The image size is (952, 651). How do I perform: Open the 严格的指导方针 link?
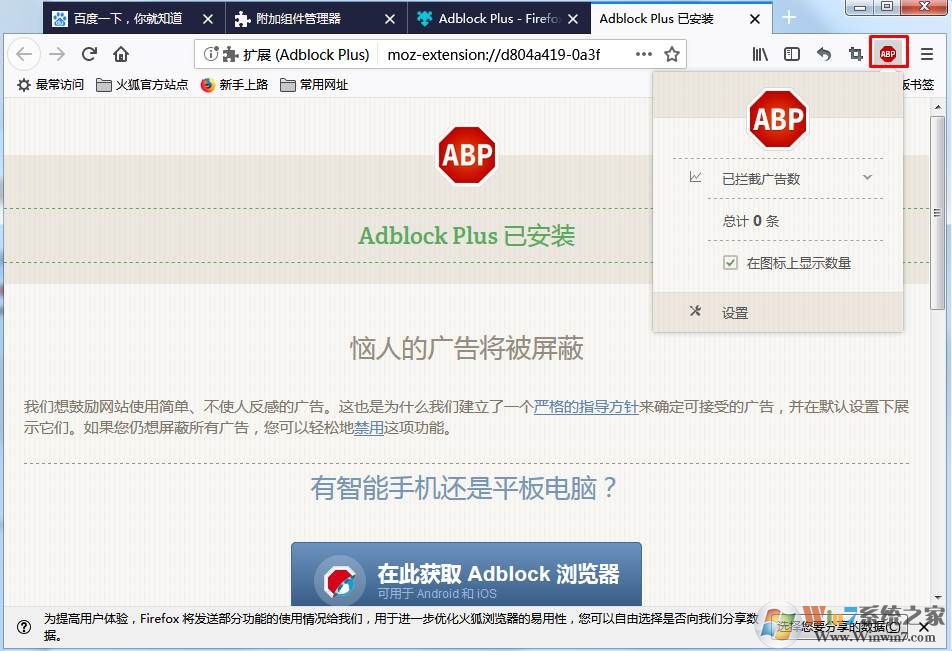(586, 406)
